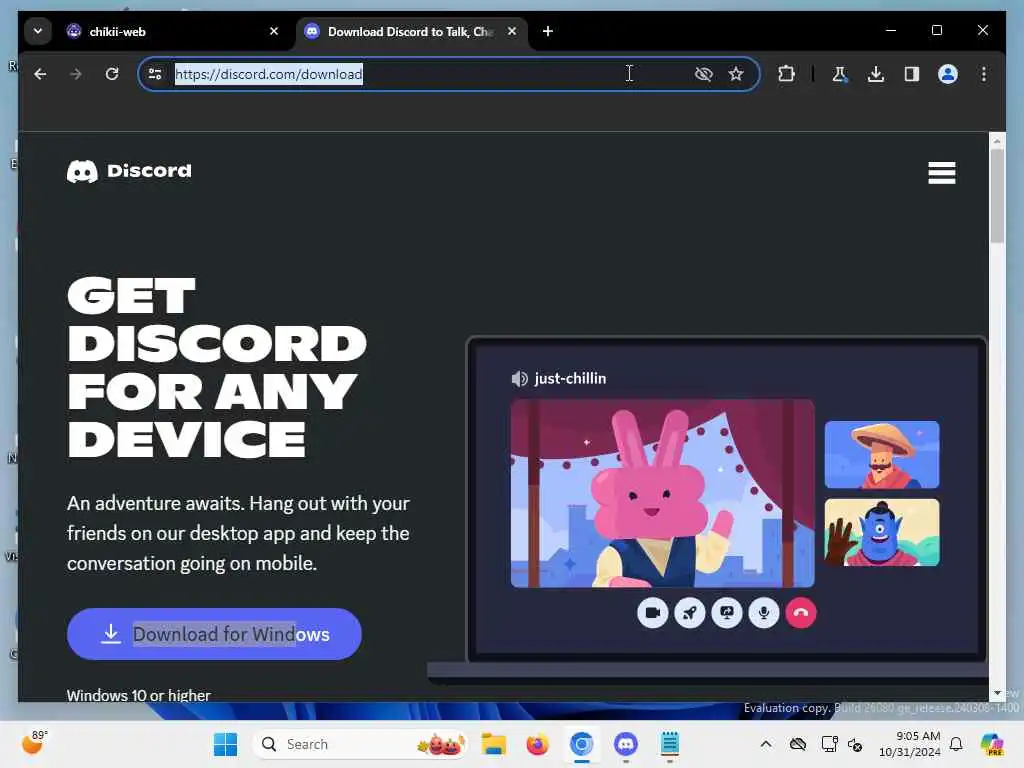Toggle the tracking protection eye icon
1024x768 pixels.
[703, 74]
